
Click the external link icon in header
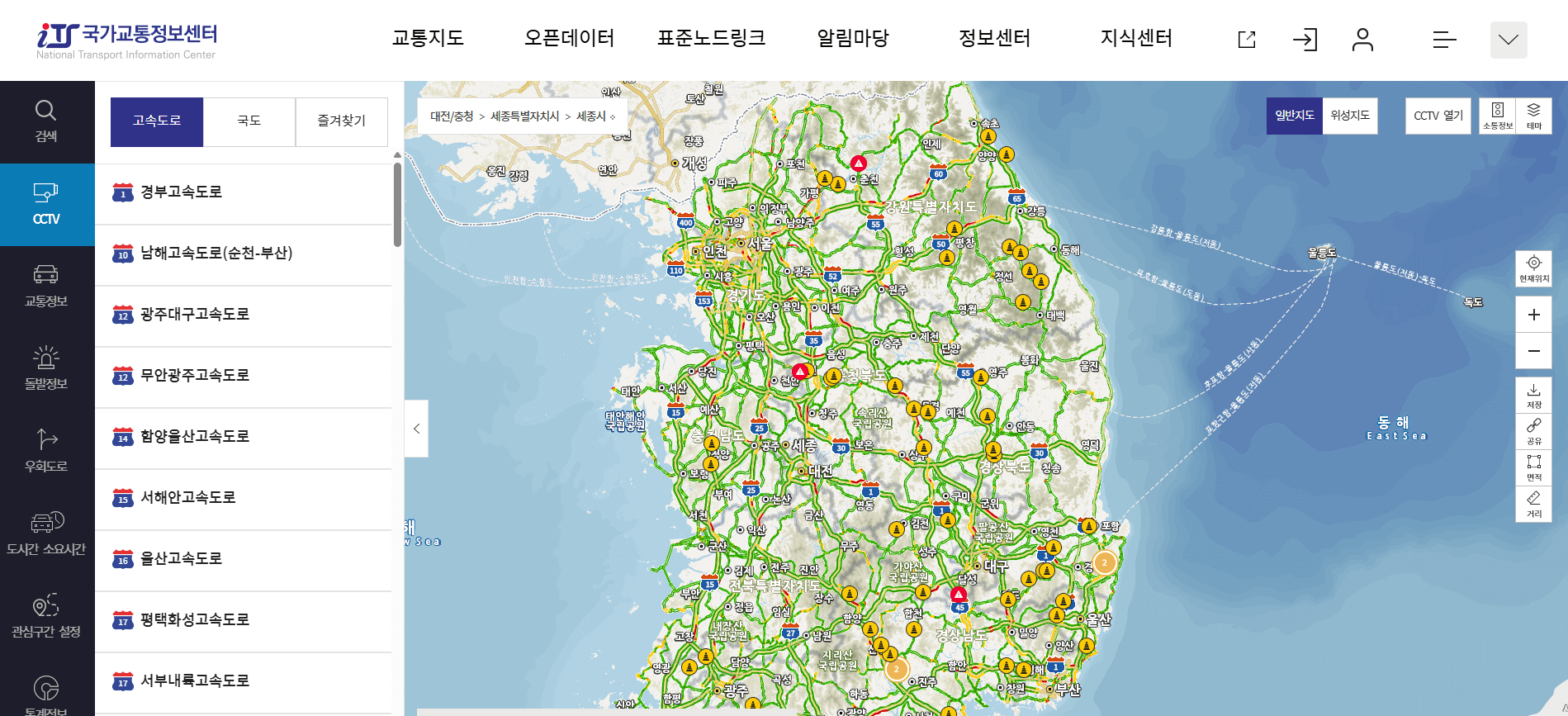click(x=1247, y=39)
